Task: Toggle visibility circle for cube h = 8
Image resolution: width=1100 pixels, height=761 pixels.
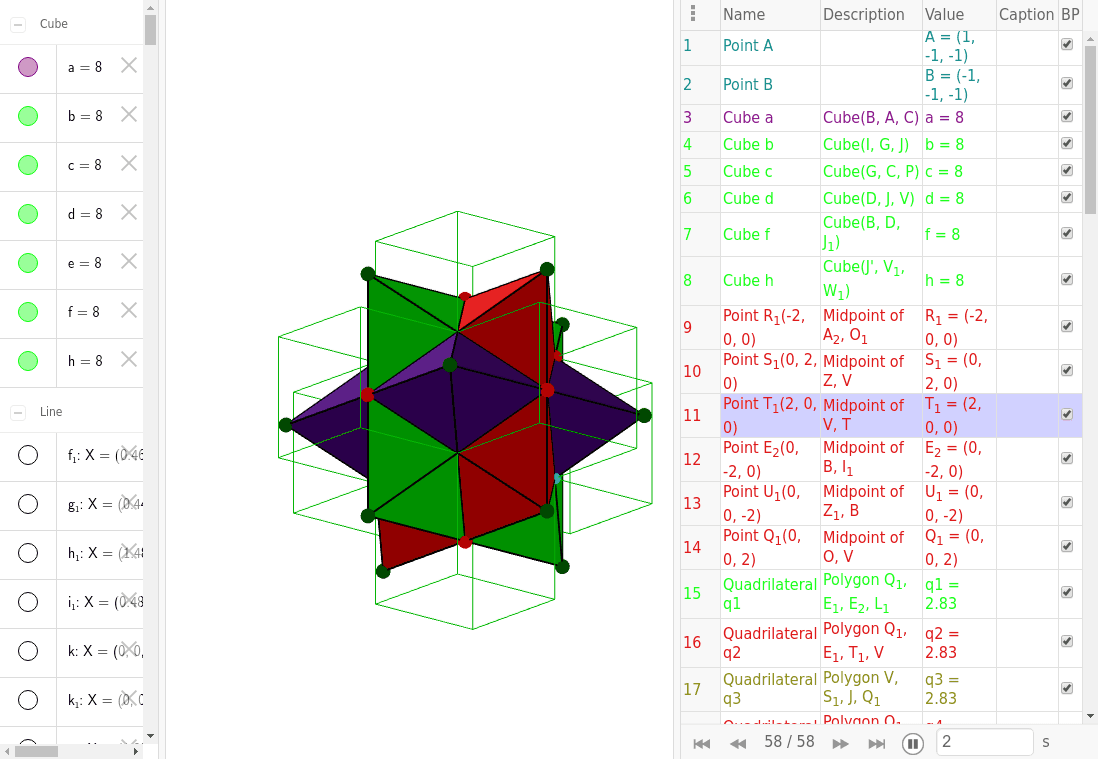Action: pyautogui.click(x=28, y=361)
